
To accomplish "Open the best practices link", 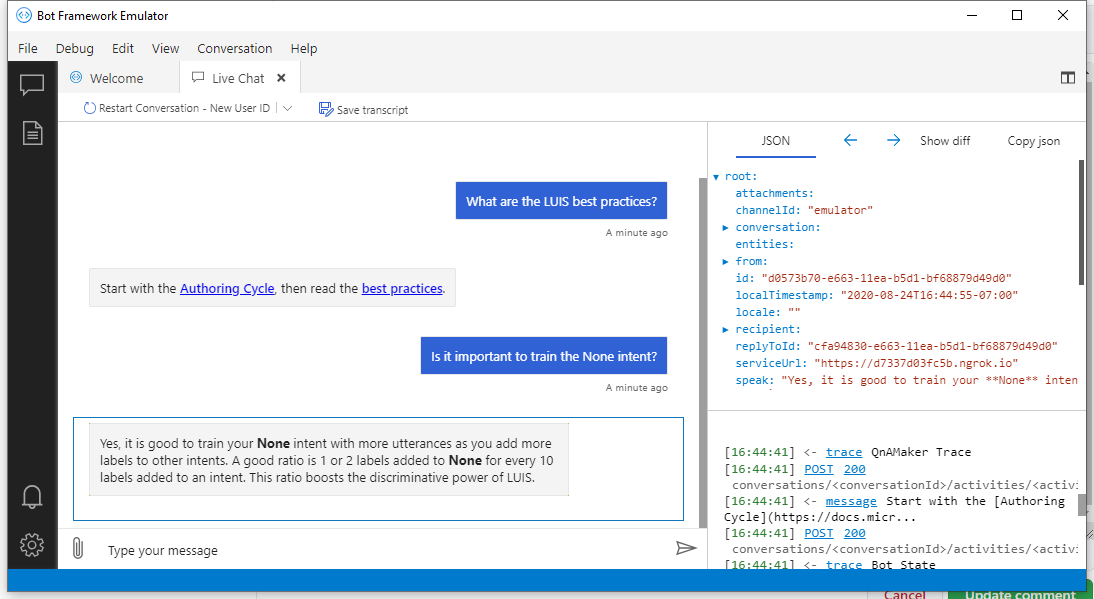I will pos(402,288).
